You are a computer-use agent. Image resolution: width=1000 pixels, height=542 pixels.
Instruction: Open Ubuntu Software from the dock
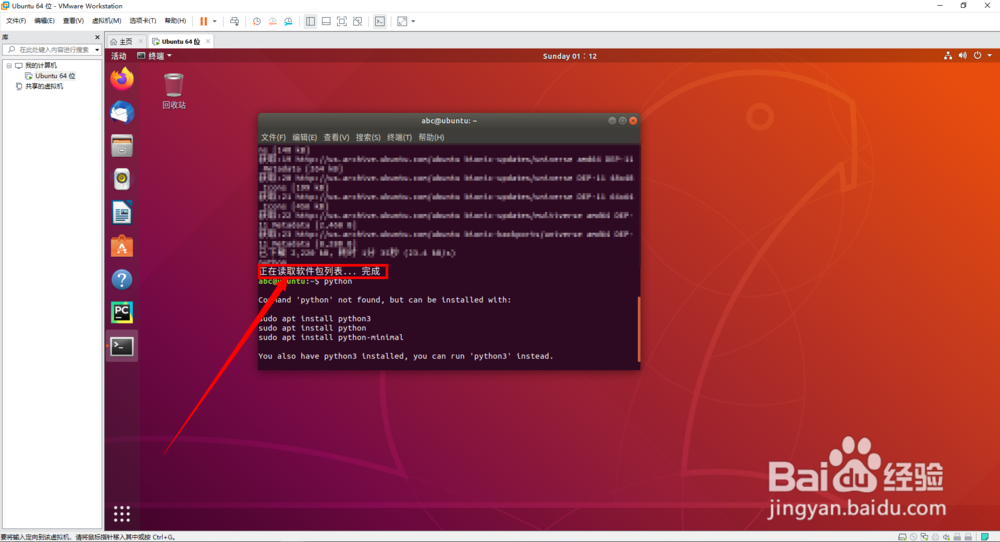122,246
